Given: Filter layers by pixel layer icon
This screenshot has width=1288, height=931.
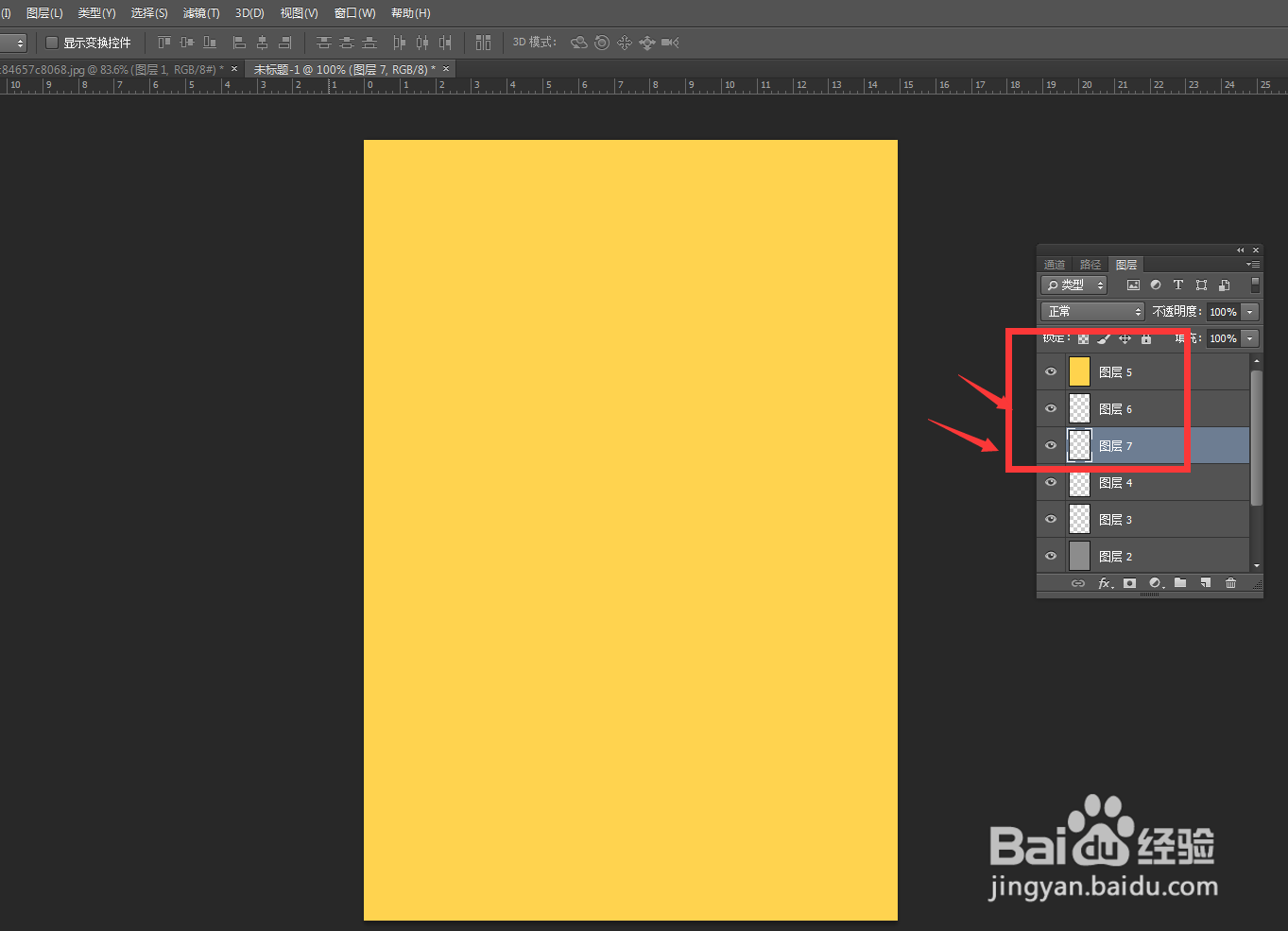Looking at the screenshot, I should 1133,284.
